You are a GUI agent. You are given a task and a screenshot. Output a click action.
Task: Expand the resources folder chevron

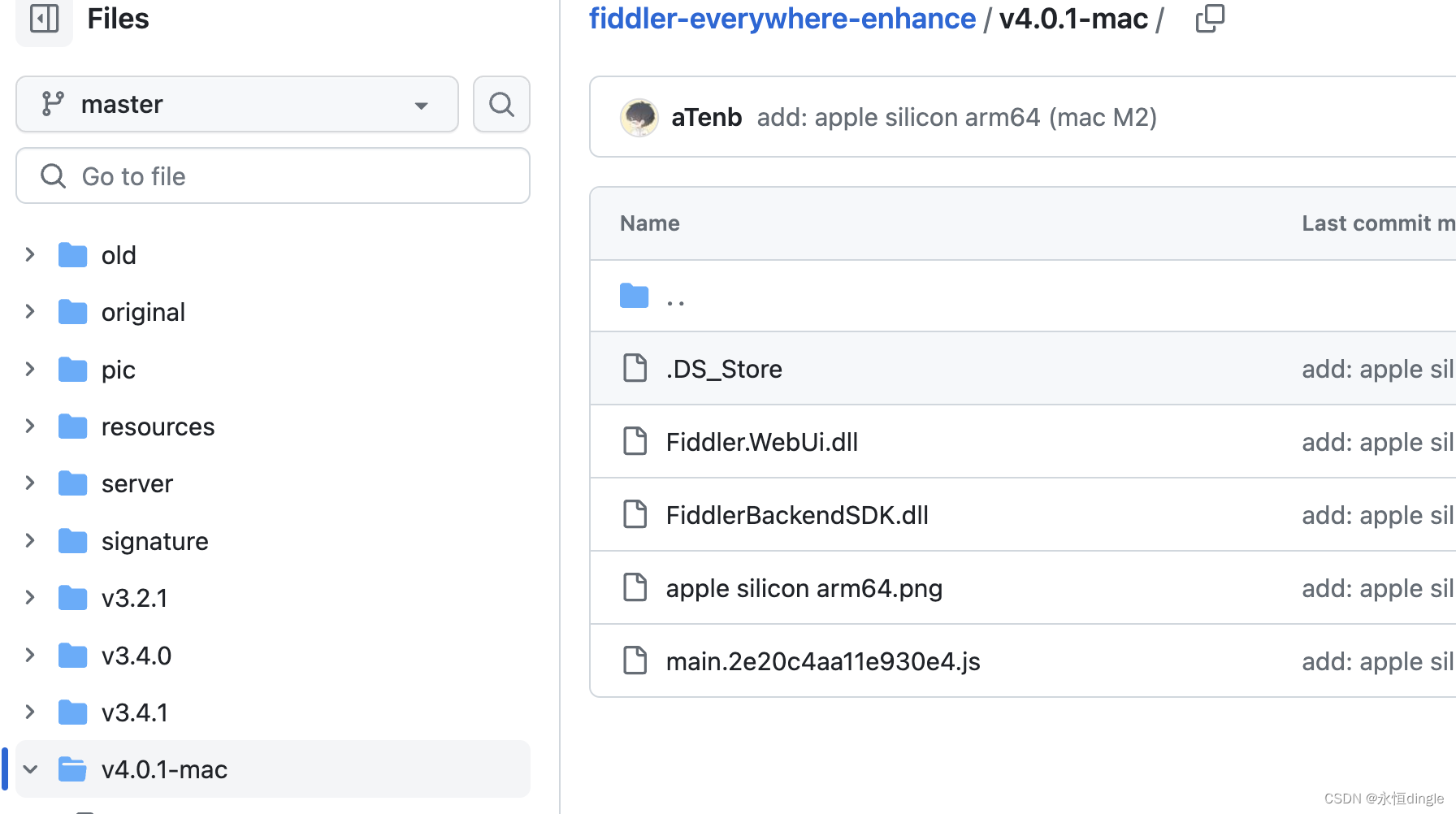pyautogui.click(x=30, y=426)
